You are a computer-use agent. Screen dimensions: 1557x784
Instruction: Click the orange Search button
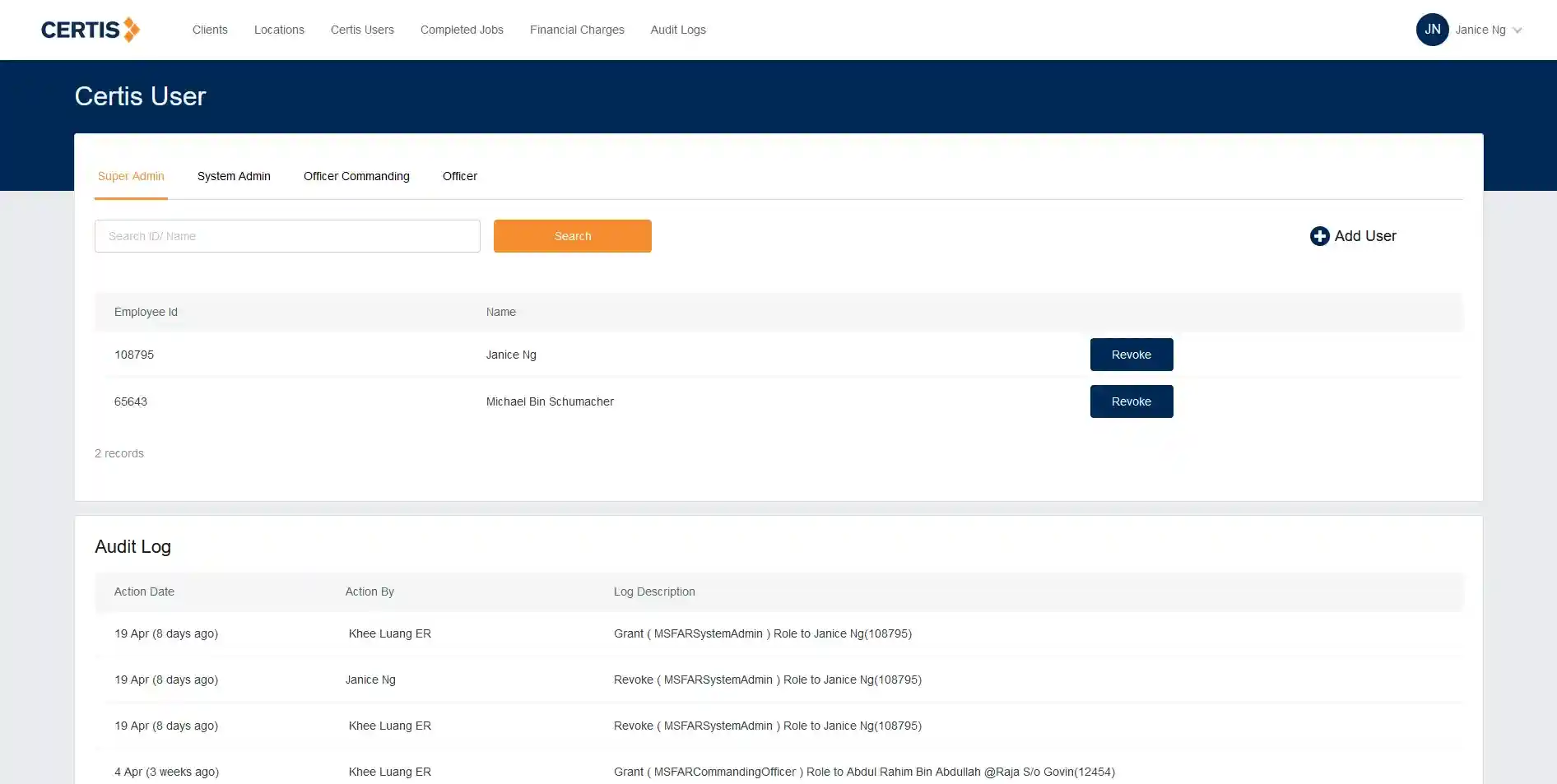(573, 236)
